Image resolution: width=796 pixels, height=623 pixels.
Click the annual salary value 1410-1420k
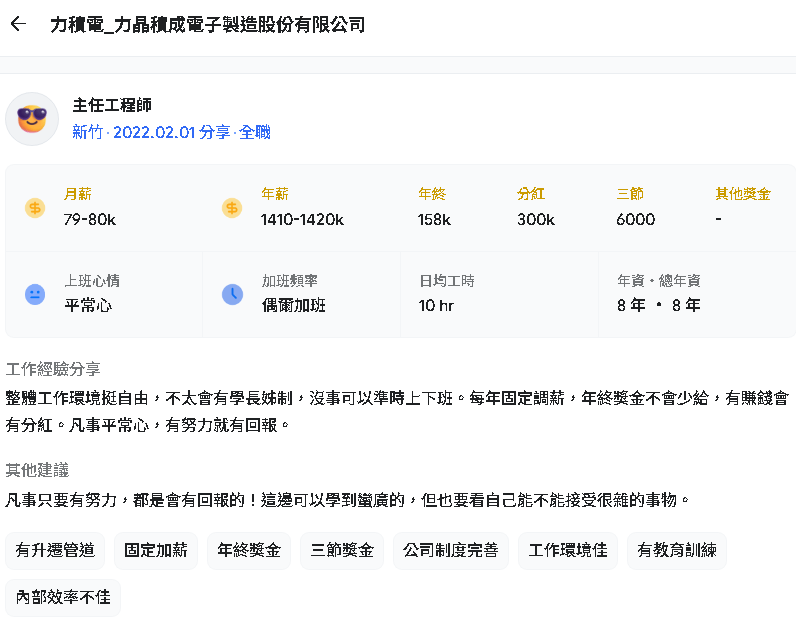click(302, 219)
